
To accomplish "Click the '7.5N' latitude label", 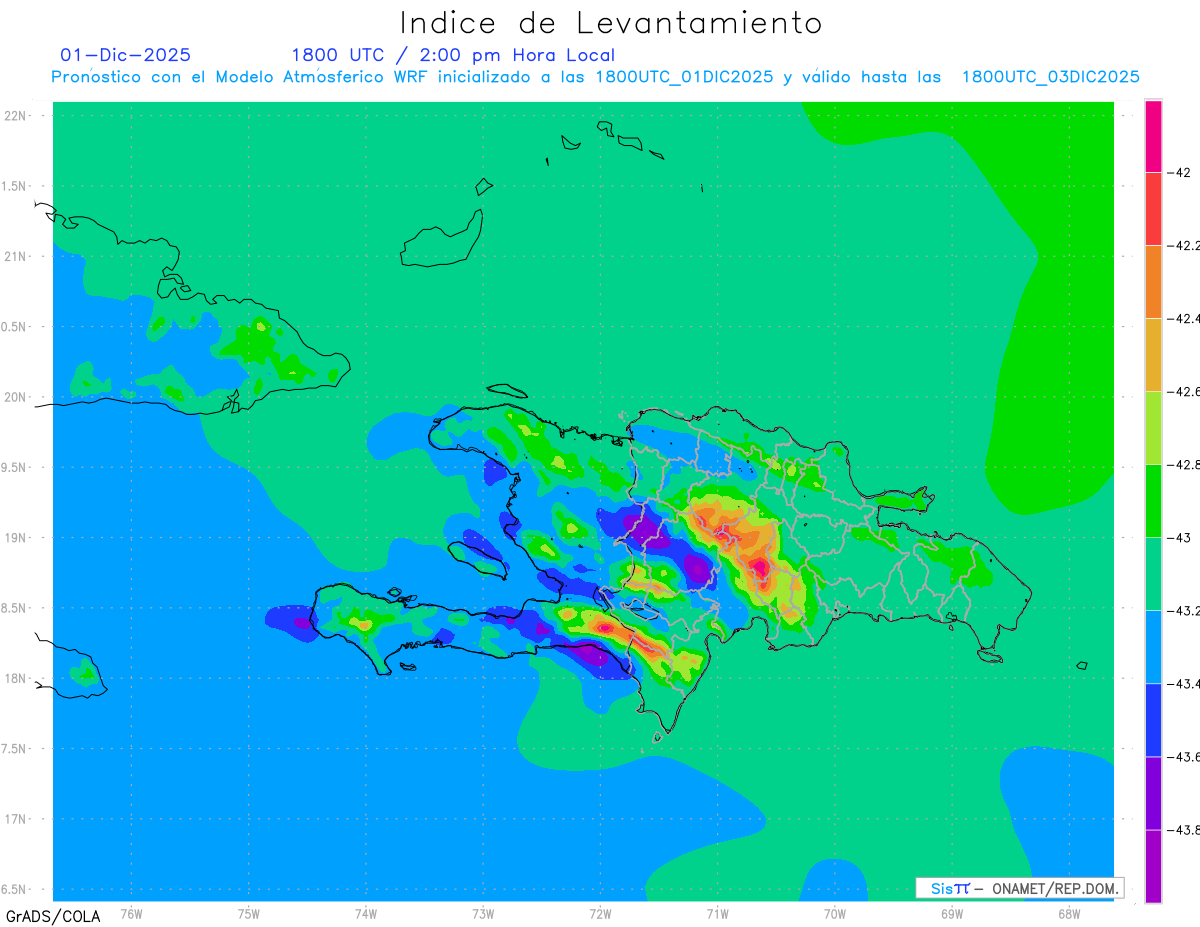I will coord(15,749).
